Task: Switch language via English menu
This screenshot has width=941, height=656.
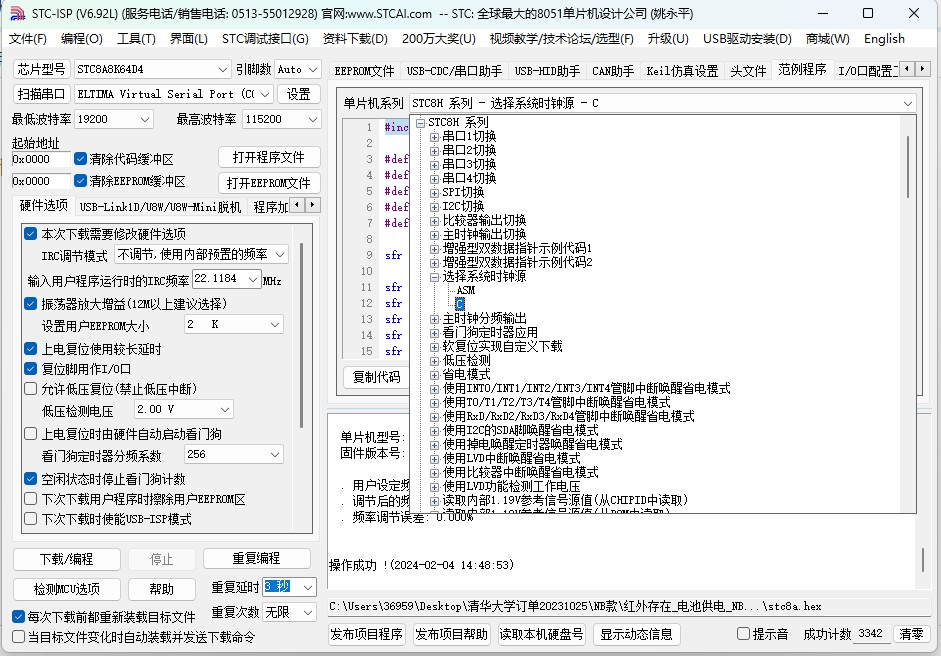Action: pyautogui.click(x=884, y=39)
